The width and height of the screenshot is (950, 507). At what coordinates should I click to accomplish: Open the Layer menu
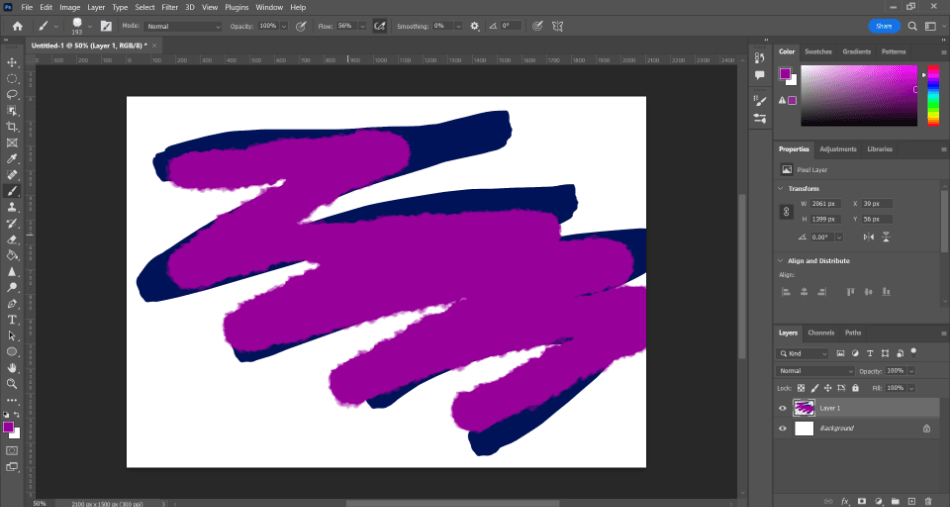point(96,7)
